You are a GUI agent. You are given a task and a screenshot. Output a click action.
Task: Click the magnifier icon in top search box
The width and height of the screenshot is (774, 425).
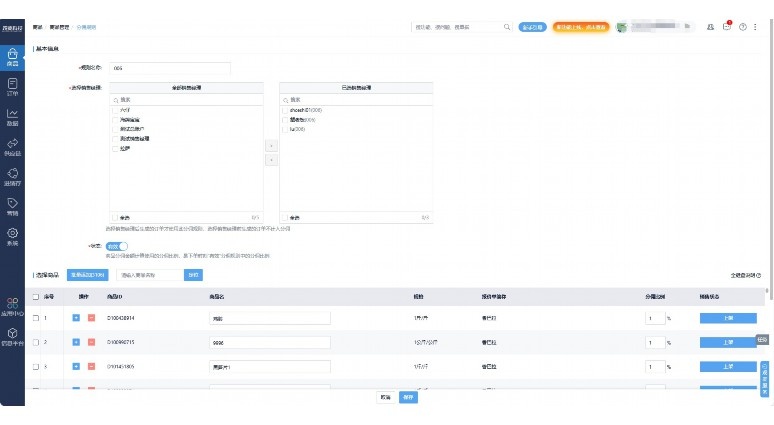click(x=506, y=27)
